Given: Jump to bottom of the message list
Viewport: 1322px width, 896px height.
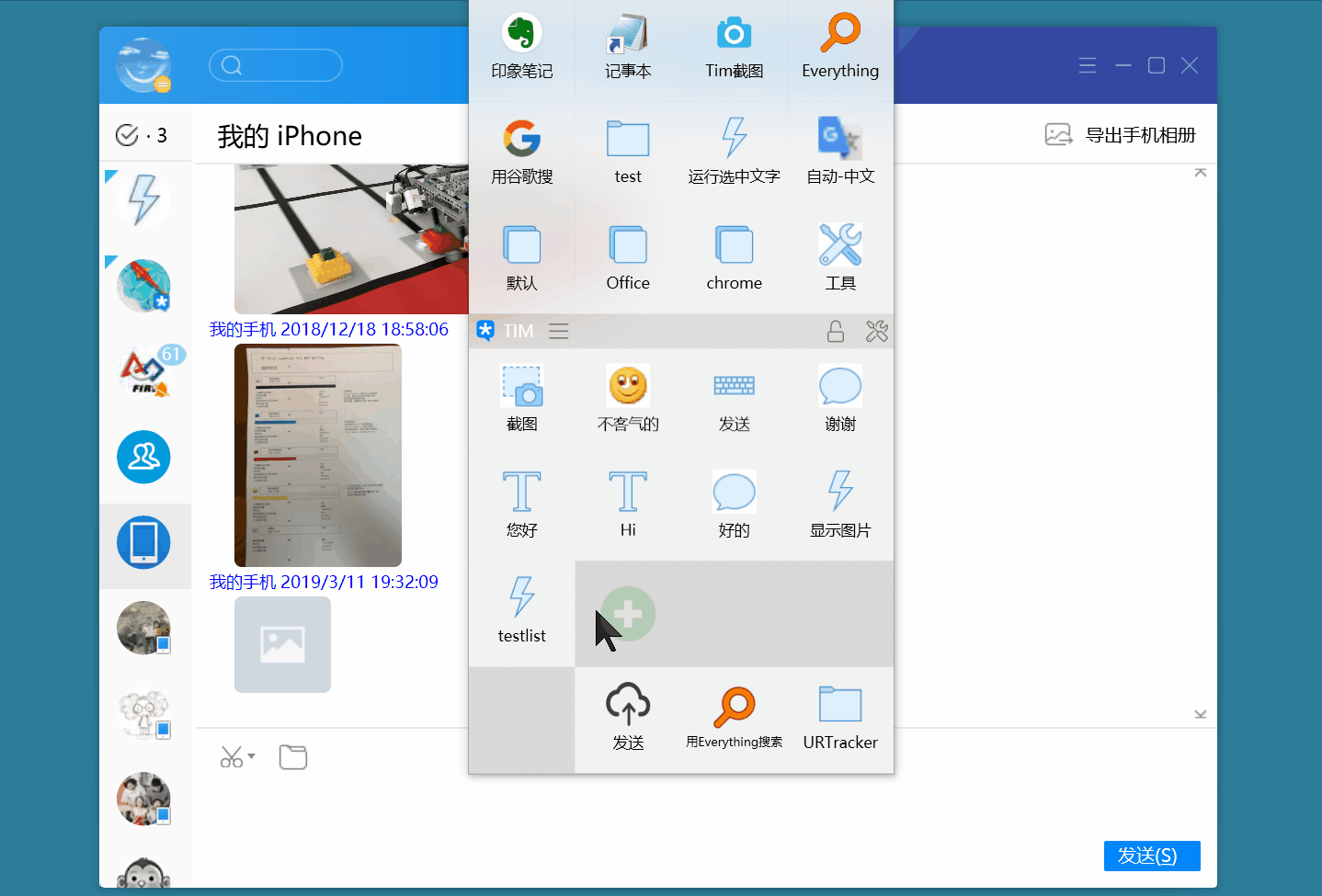Looking at the screenshot, I should (x=1200, y=714).
